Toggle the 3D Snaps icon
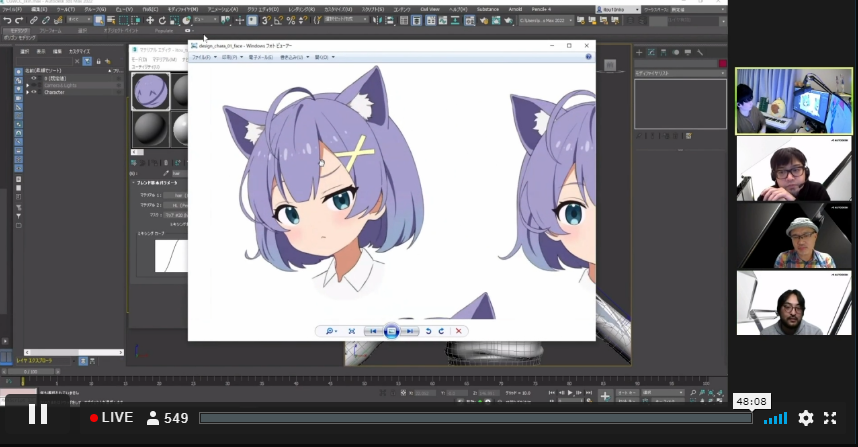The height and width of the screenshot is (447, 858). point(266,20)
